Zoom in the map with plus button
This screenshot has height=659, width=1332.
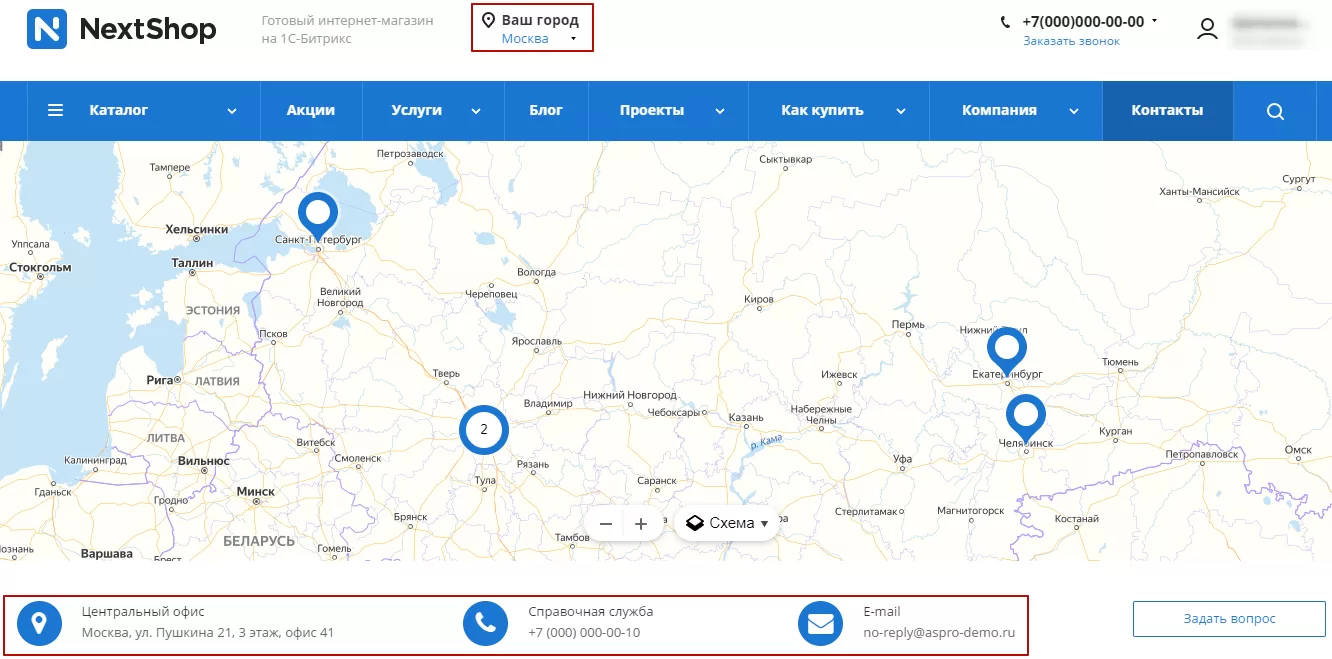641,523
